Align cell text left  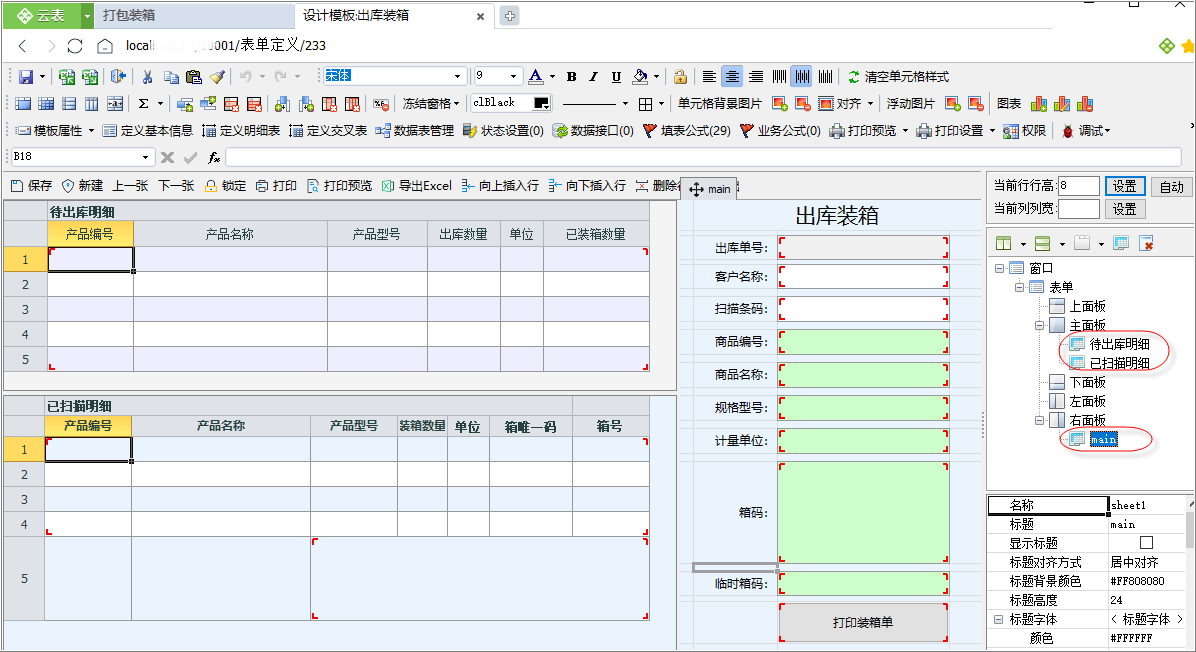[x=709, y=76]
